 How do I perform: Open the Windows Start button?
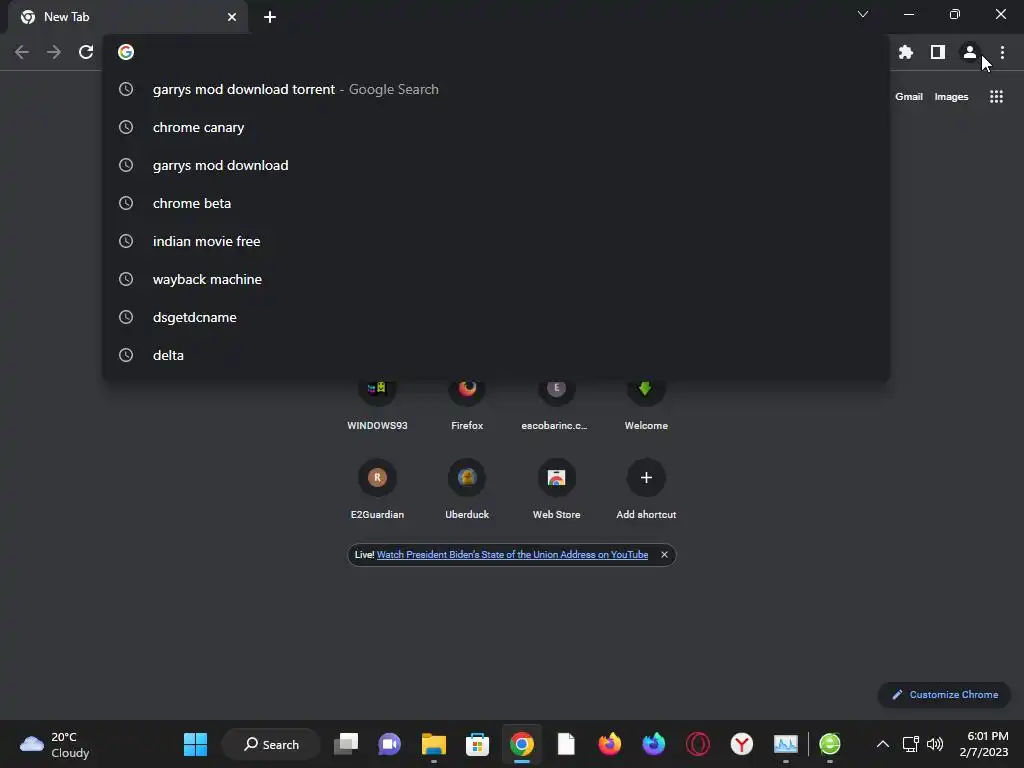tap(195, 744)
